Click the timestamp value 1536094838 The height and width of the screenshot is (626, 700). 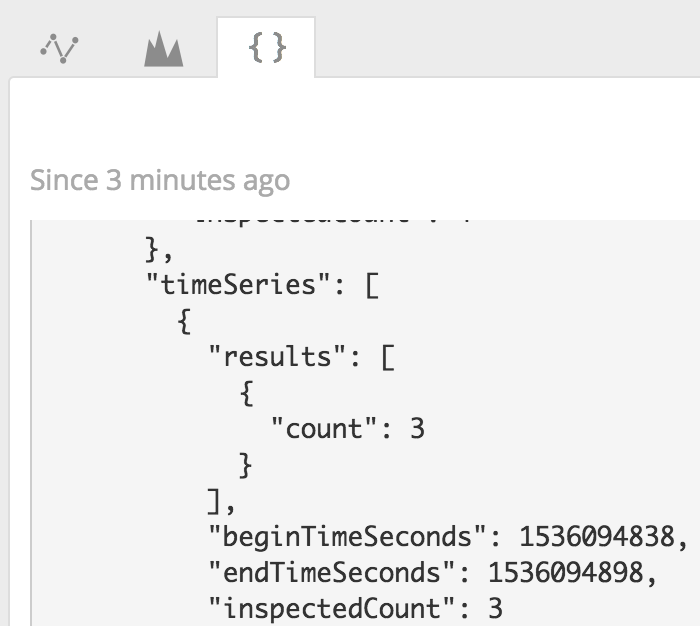click(597, 536)
